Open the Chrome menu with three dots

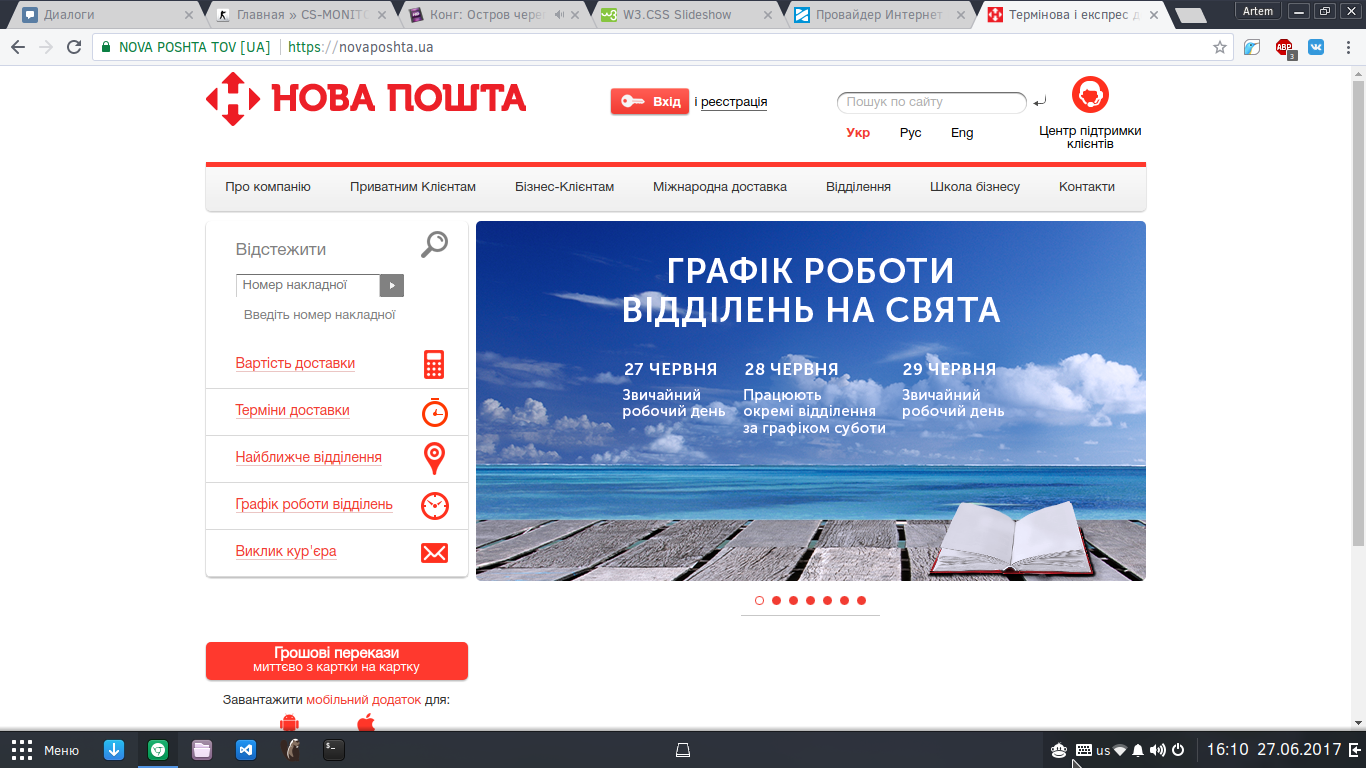(1349, 47)
